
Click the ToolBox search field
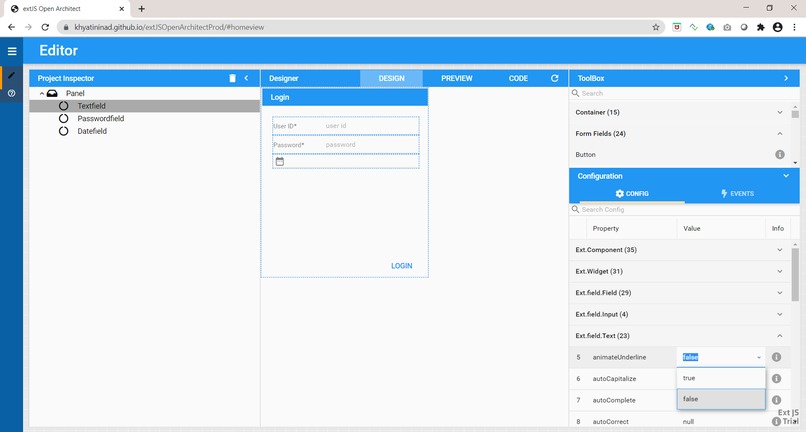(684, 93)
